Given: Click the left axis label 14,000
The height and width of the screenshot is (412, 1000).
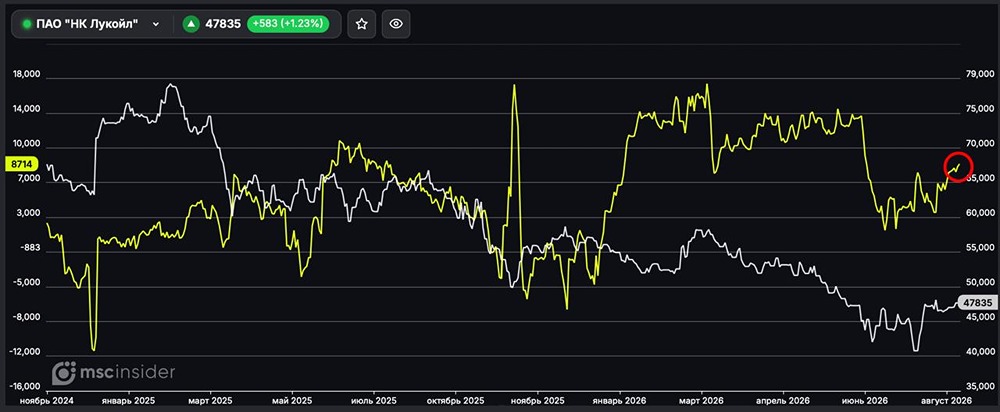Looking at the screenshot, I should (27, 110).
